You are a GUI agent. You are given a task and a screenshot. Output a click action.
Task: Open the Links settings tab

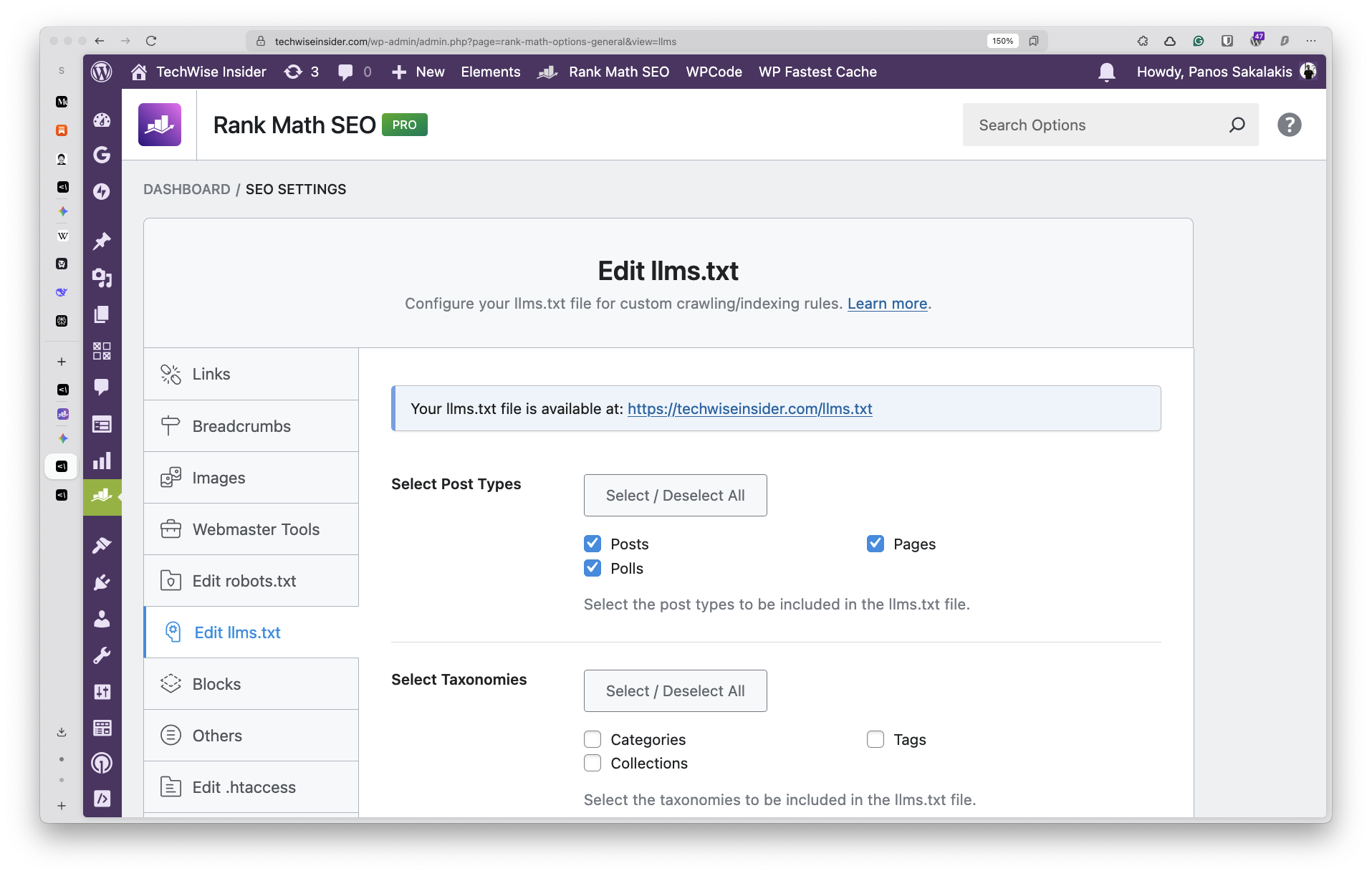251,374
